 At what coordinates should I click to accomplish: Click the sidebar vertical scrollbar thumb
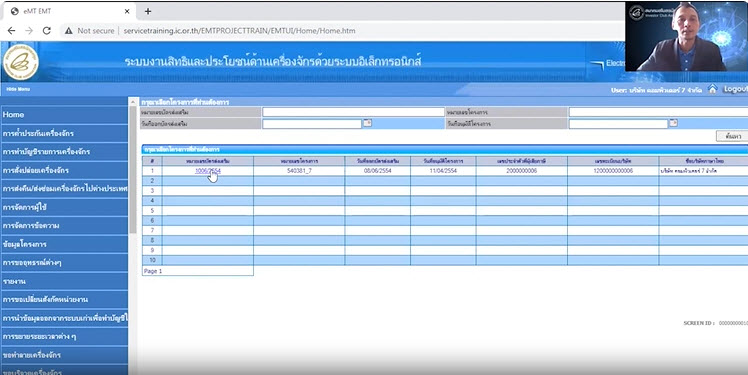pyautogui.click(x=133, y=170)
